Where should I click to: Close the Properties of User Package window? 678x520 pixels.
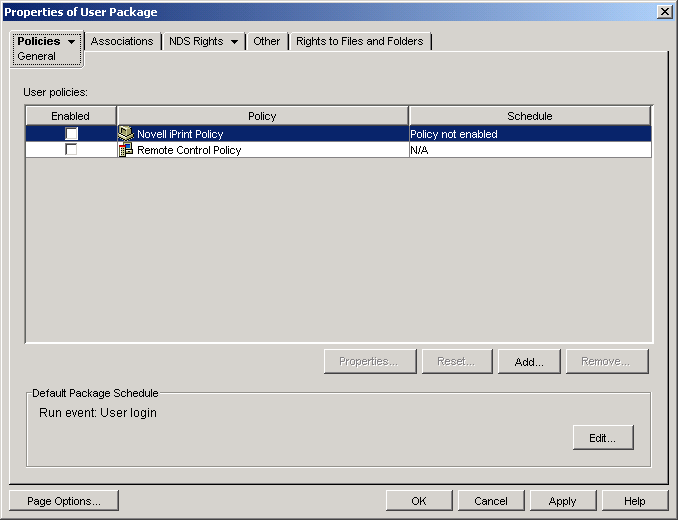point(664,12)
